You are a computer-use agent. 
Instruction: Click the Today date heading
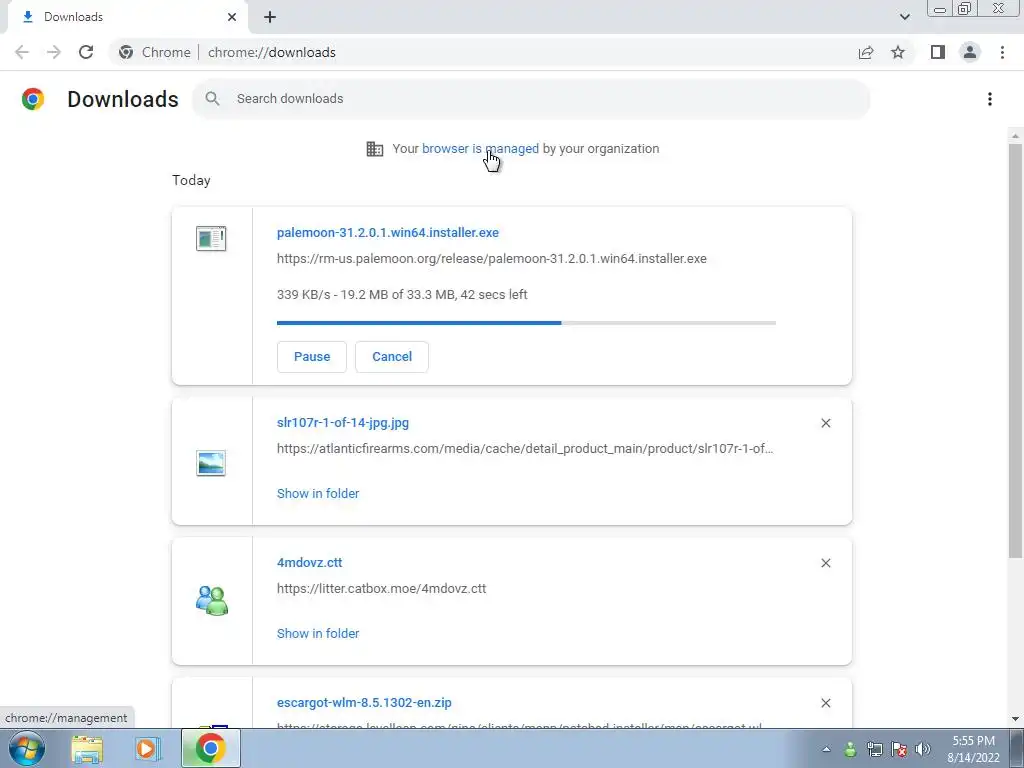tap(191, 180)
